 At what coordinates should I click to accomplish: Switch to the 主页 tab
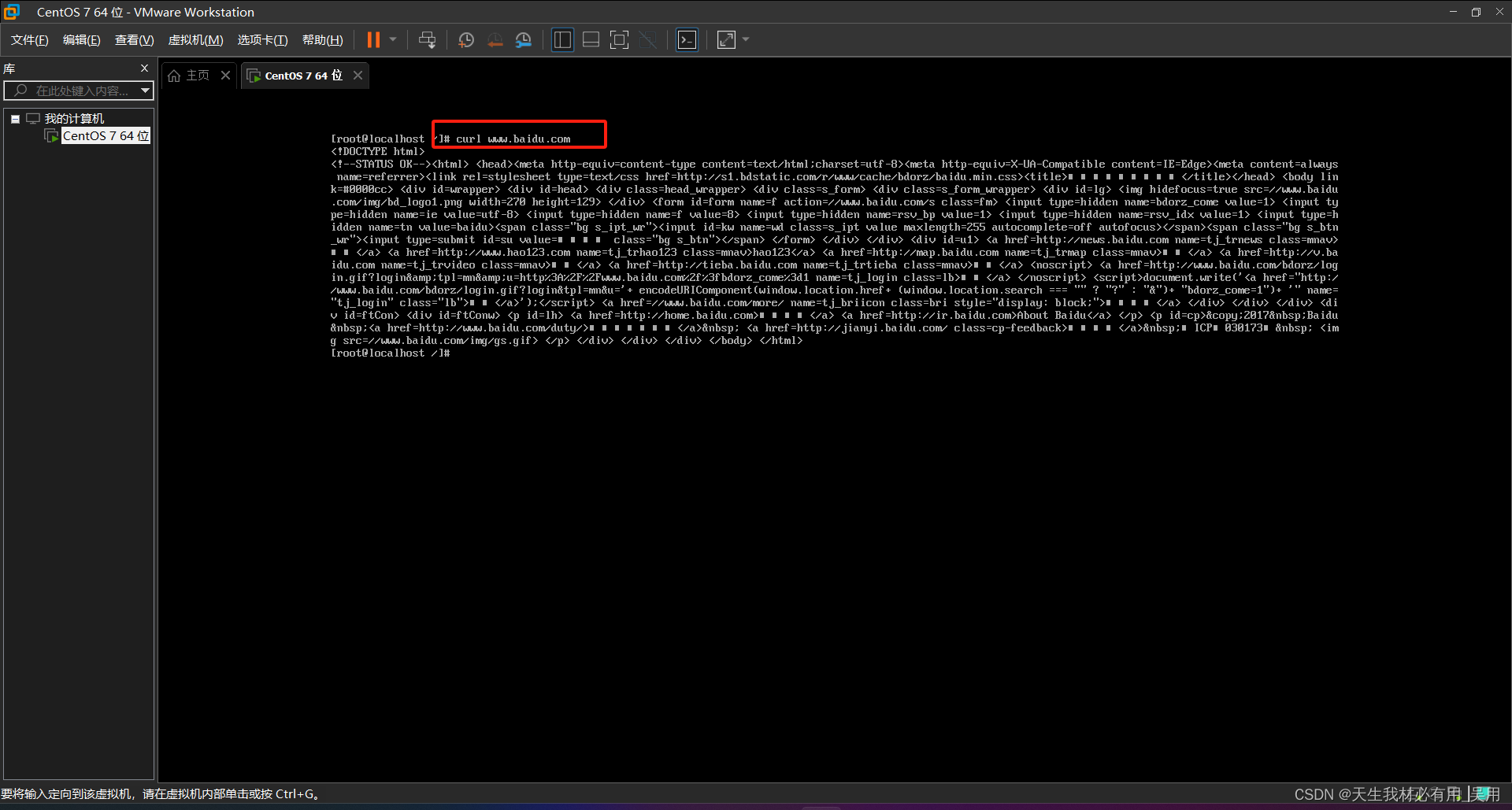(198, 76)
